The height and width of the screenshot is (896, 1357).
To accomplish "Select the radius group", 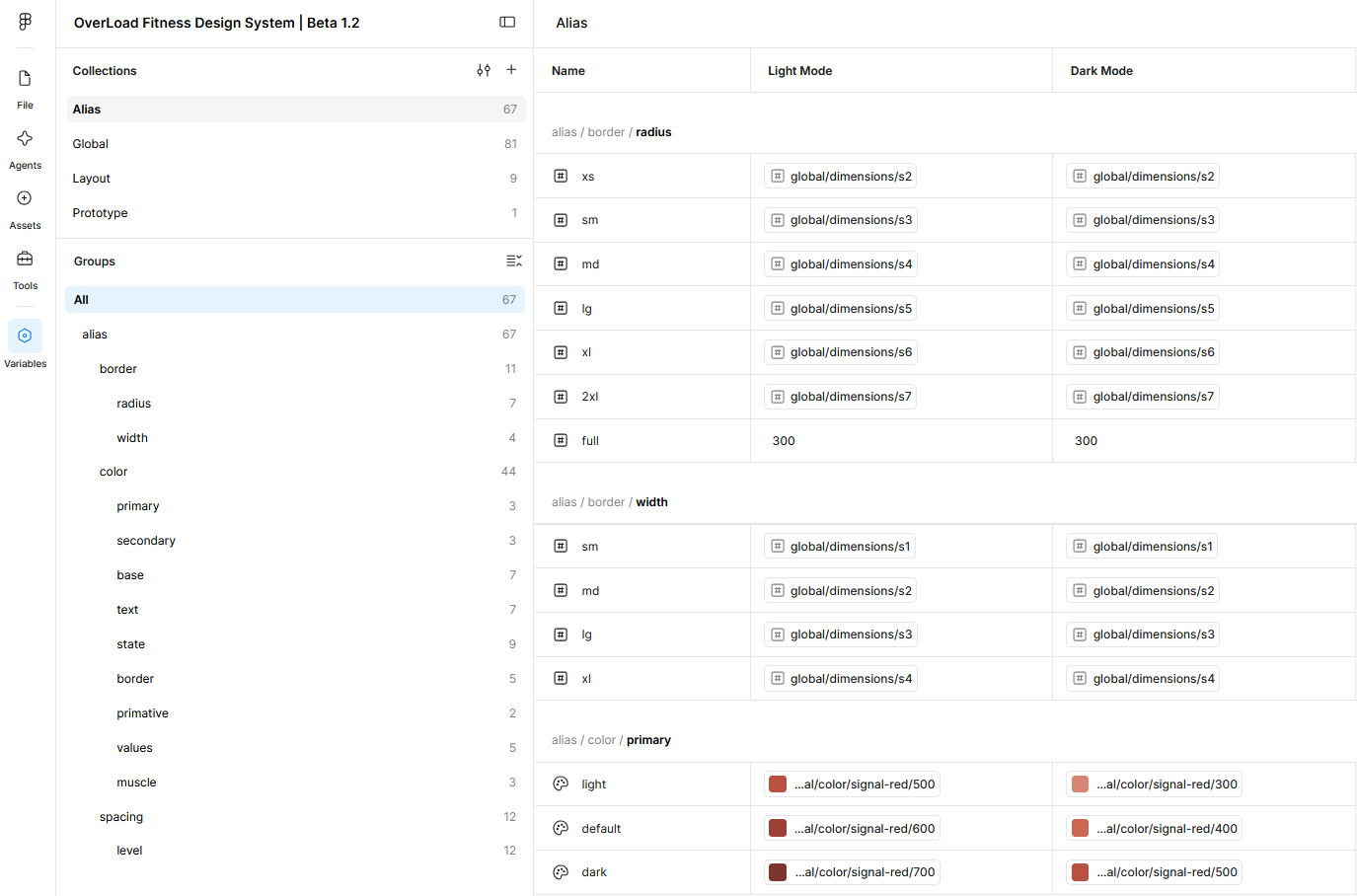I will tap(295, 404).
